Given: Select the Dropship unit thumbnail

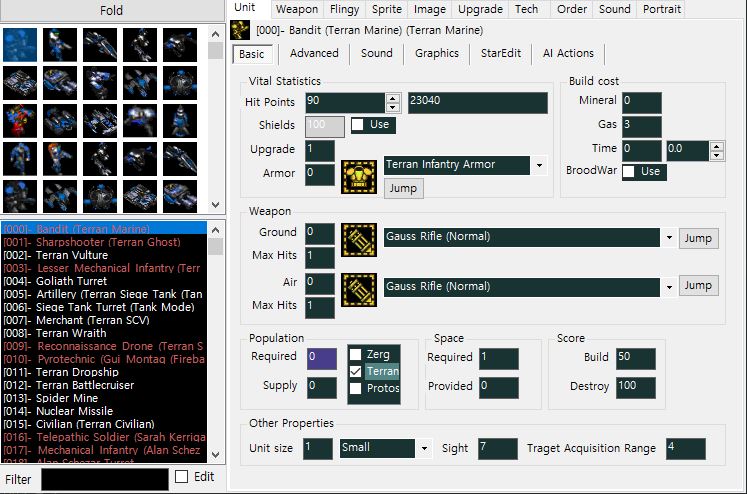Looking at the screenshot, I should [60, 121].
